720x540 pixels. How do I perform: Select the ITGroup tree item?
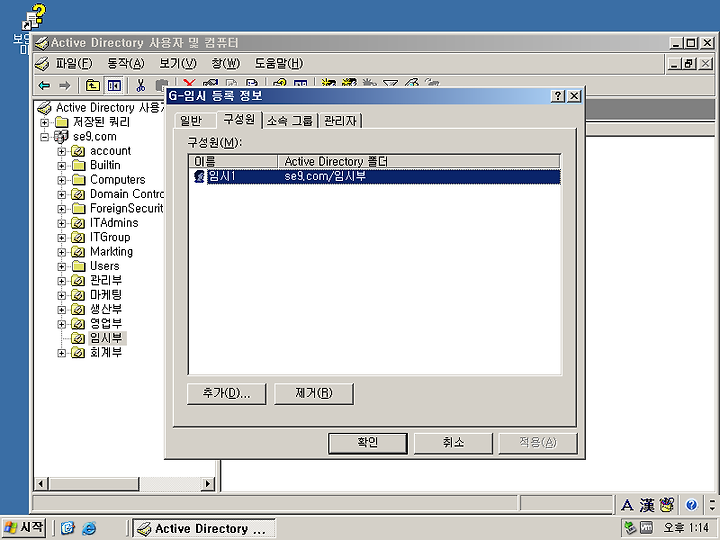coord(110,237)
